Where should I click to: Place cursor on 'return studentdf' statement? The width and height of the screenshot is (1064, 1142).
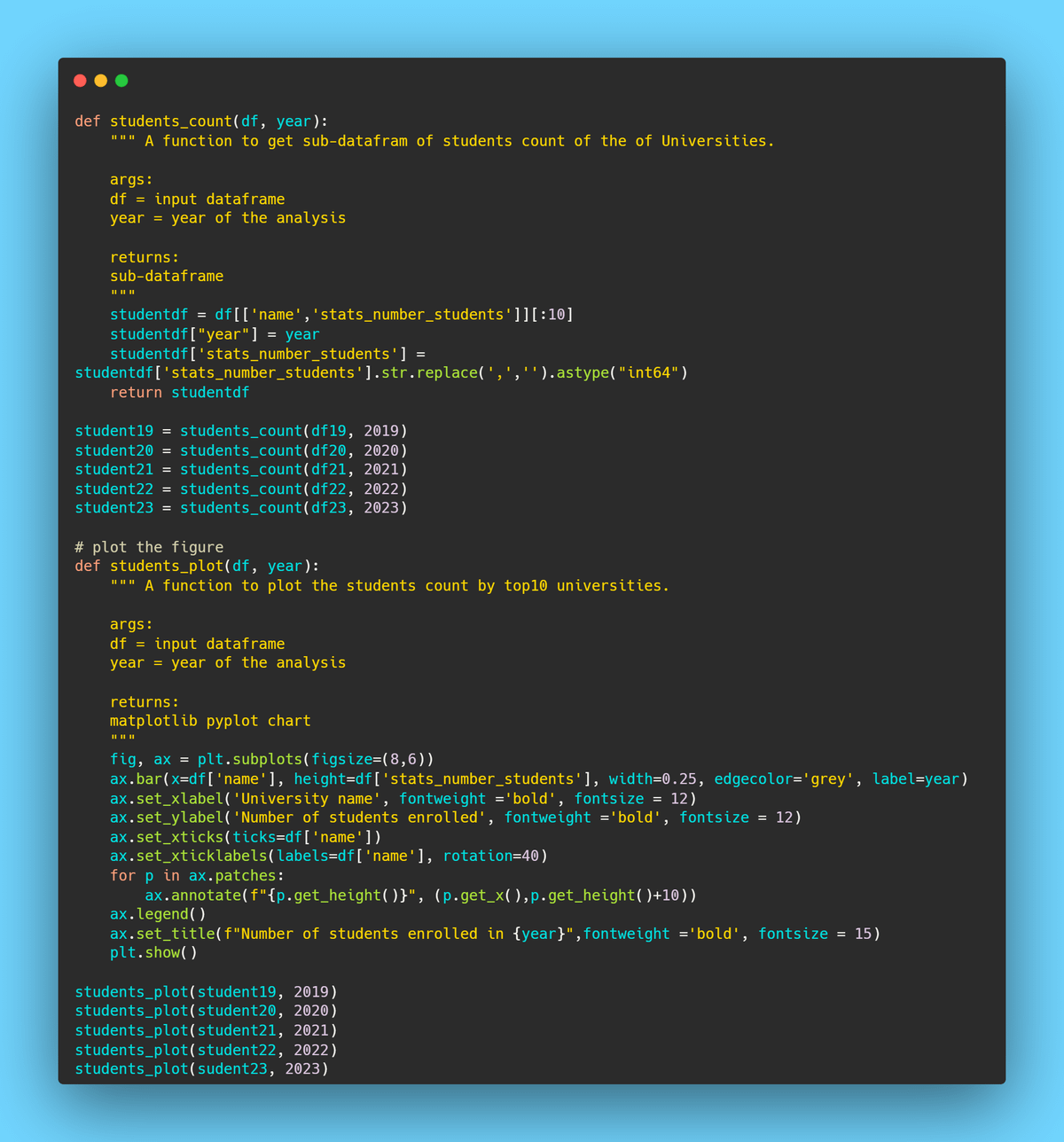tap(179, 392)
